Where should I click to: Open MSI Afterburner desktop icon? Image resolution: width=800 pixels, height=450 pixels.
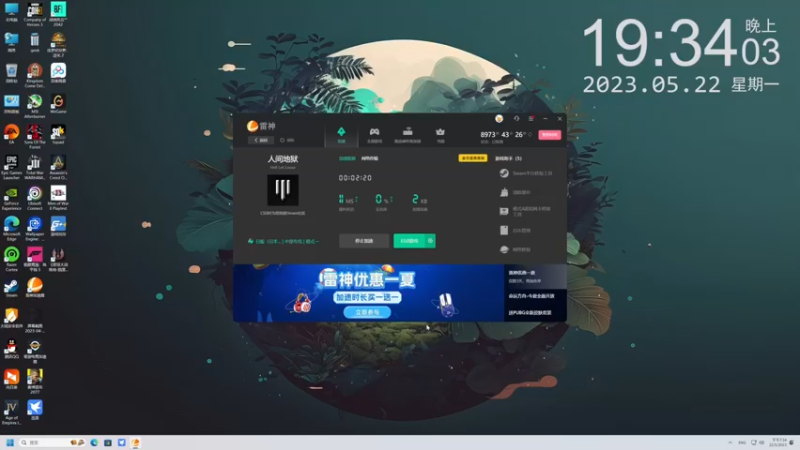click(35, 106)
